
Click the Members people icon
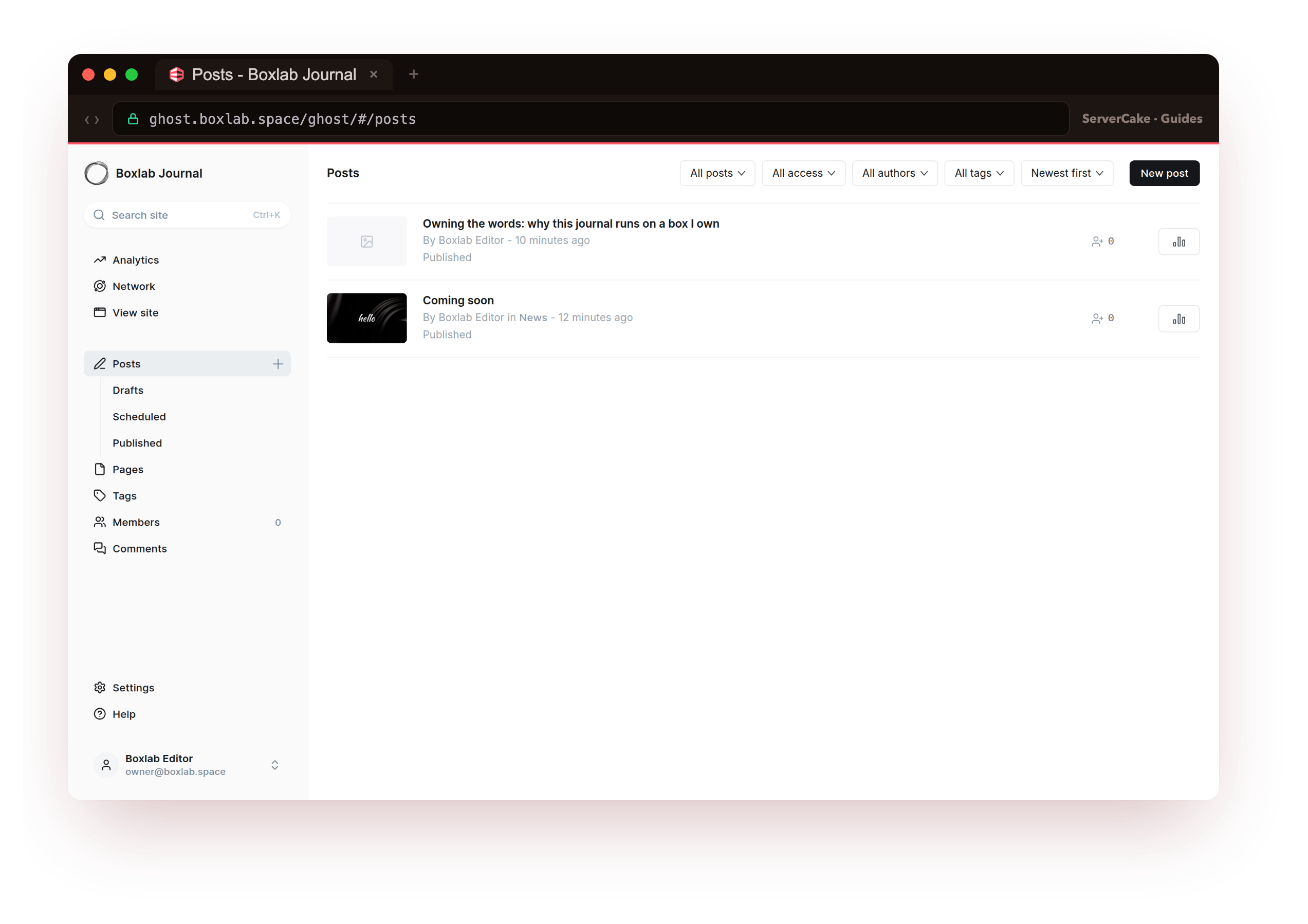(x=100, y=522)
